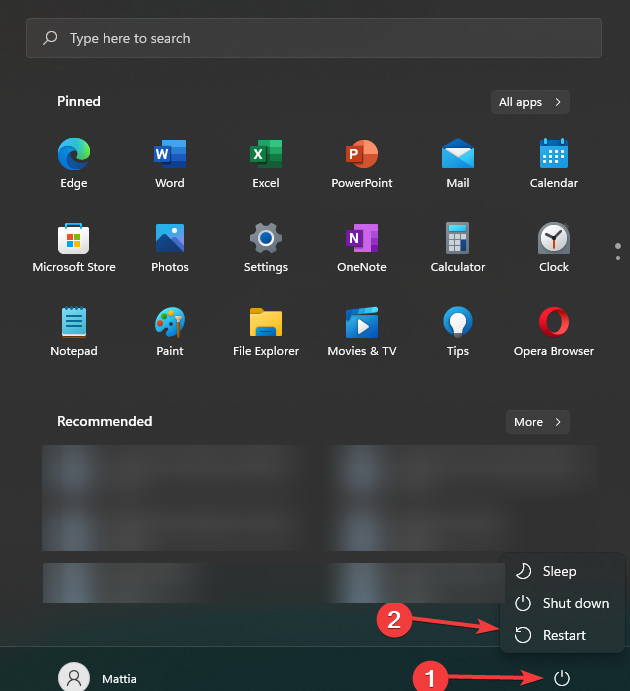
Task: Open the Calendar app
Action: 554,163
